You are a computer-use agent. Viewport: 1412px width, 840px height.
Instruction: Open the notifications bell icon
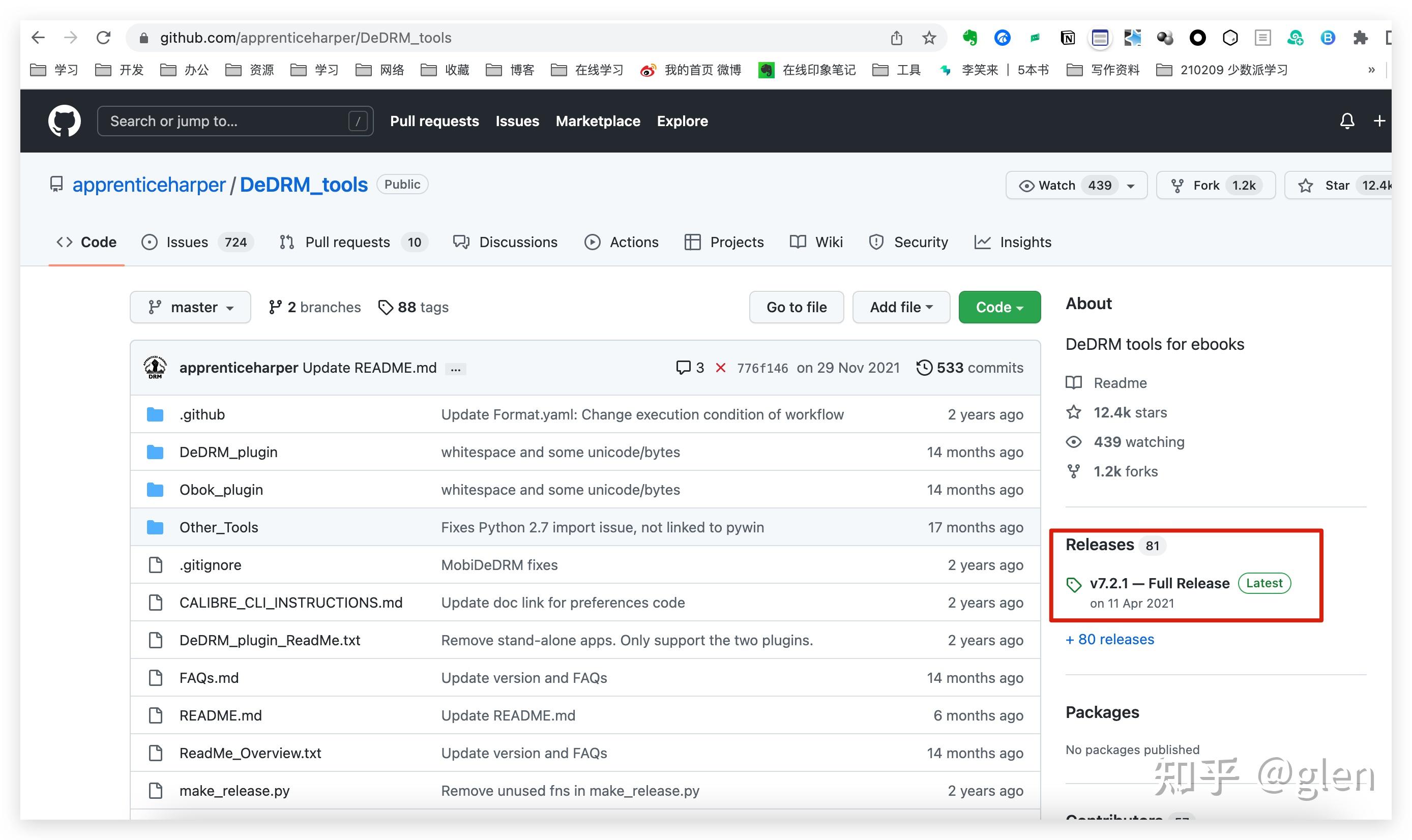pos(1347,121)
